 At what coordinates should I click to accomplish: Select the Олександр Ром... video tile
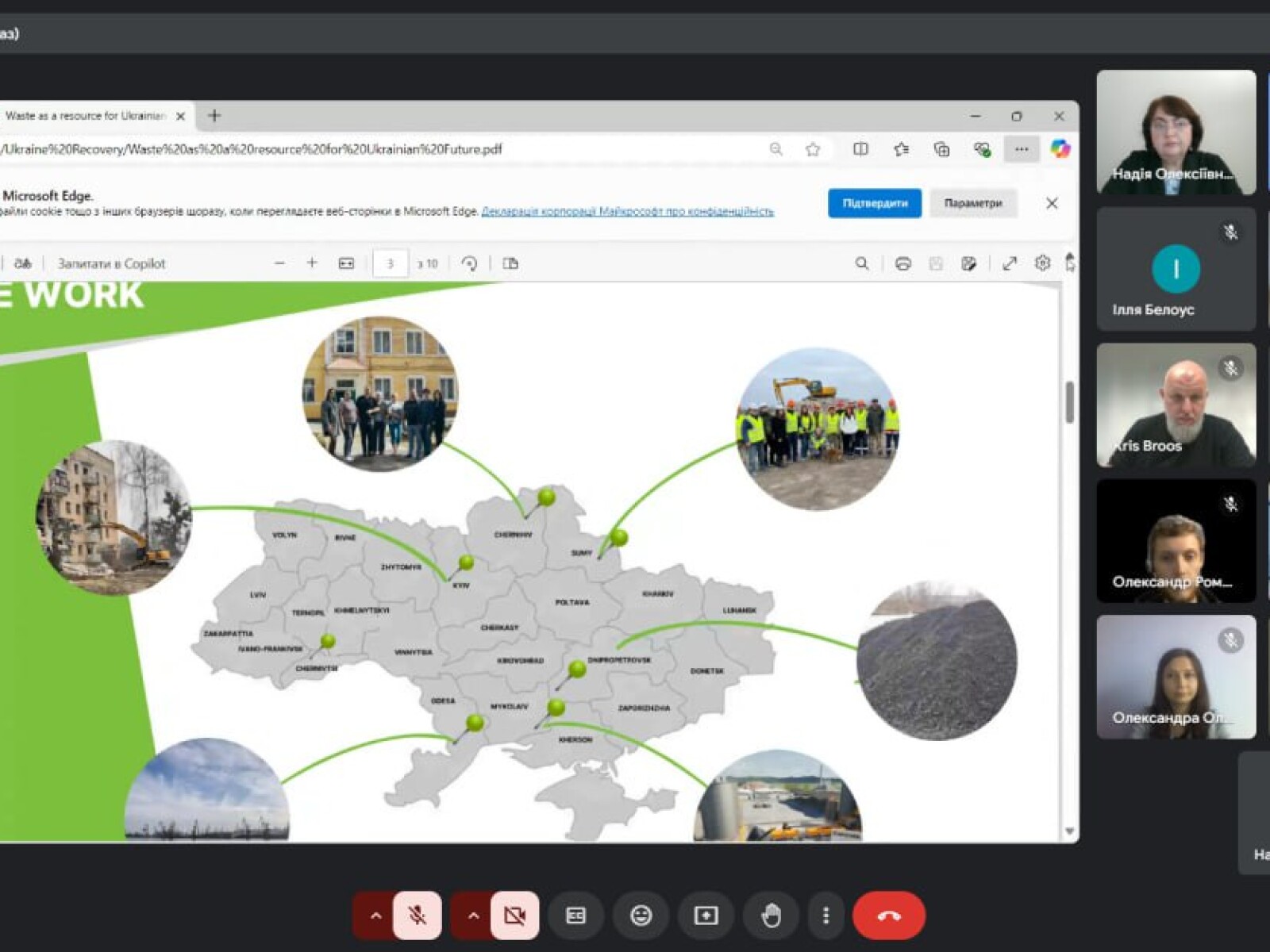1176,541
